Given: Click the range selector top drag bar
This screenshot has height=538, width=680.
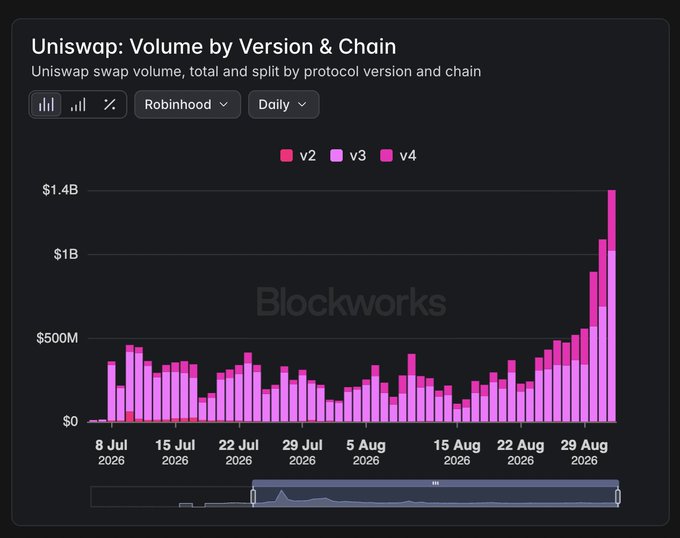Looking at the screenshot, I should point(435,483).
